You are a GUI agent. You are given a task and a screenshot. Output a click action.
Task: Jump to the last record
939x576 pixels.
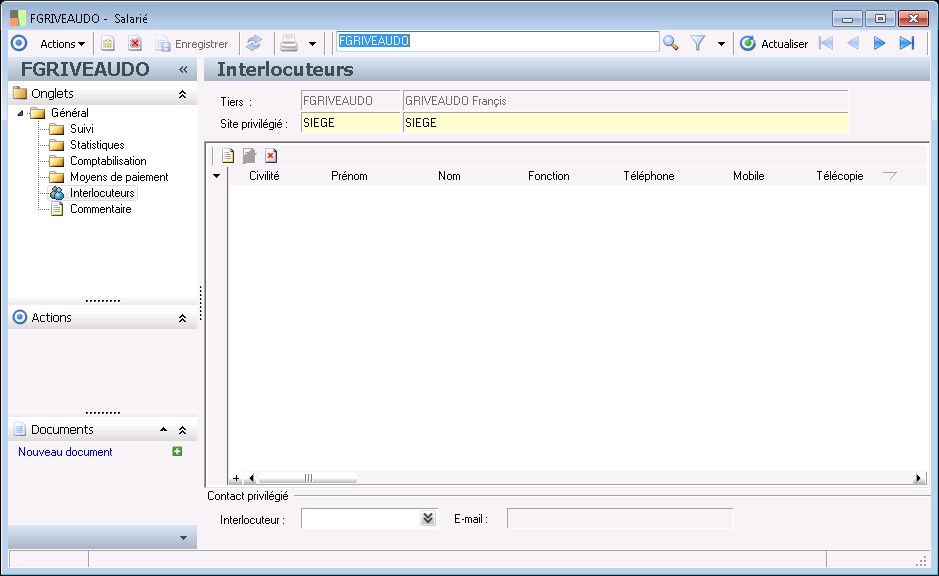coord(907,43)
